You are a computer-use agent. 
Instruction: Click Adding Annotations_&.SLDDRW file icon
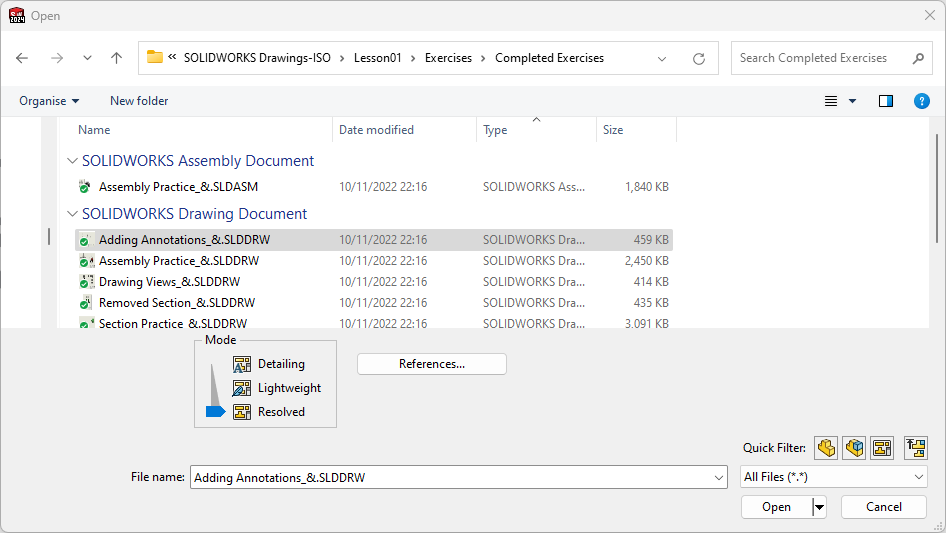coord(86,240)
